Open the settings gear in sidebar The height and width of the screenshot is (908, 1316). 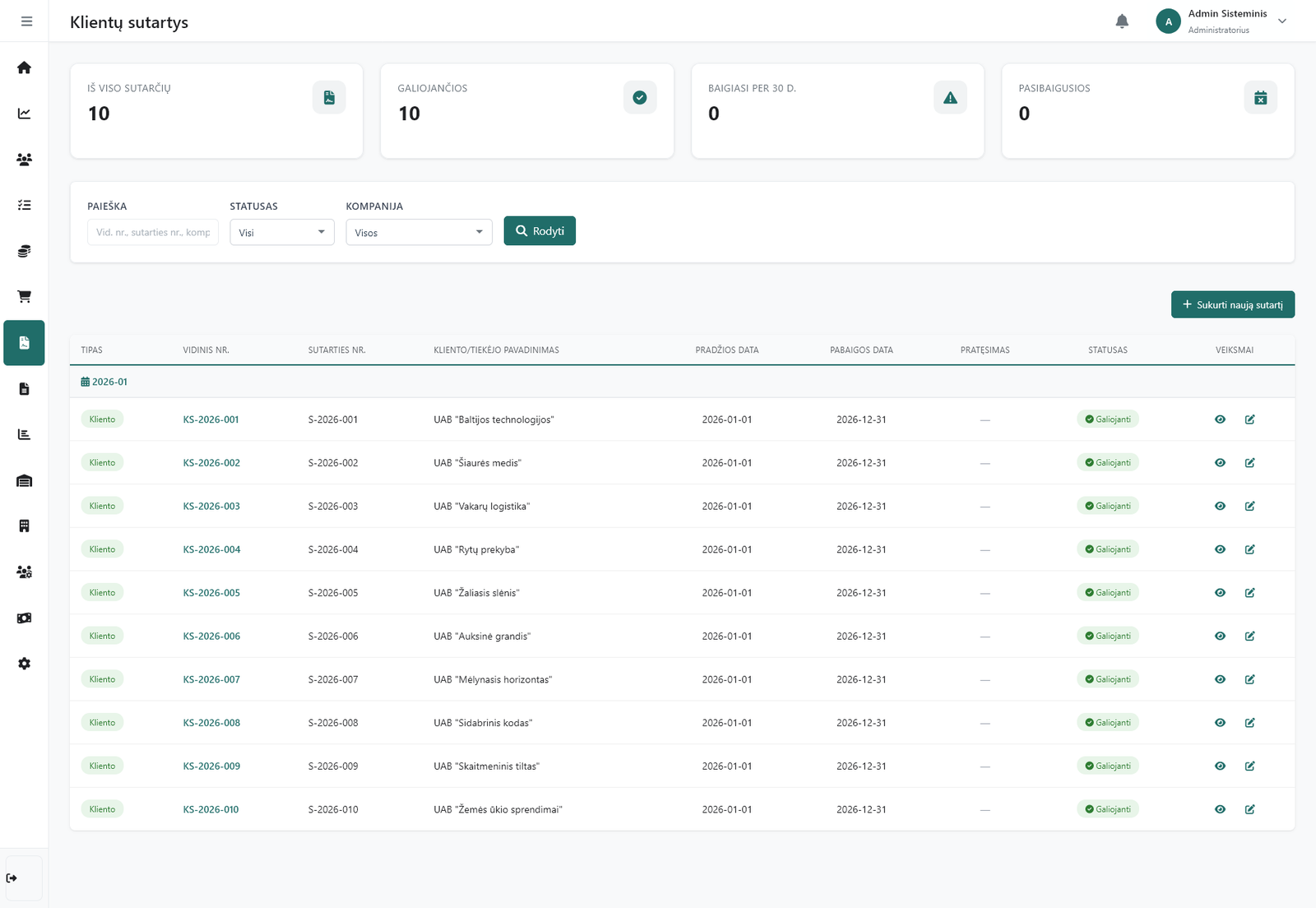24,664
